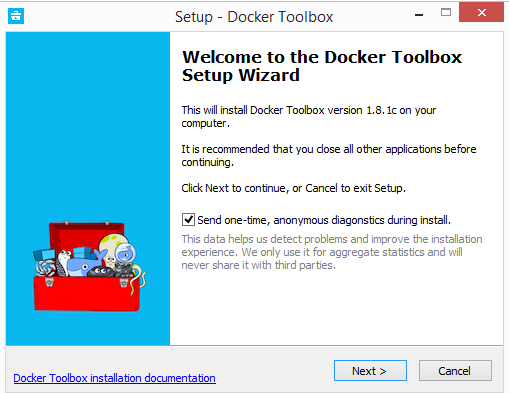Open Docker Toolbox installation documentation link
The image size is (509, 393).
(115, 378)
